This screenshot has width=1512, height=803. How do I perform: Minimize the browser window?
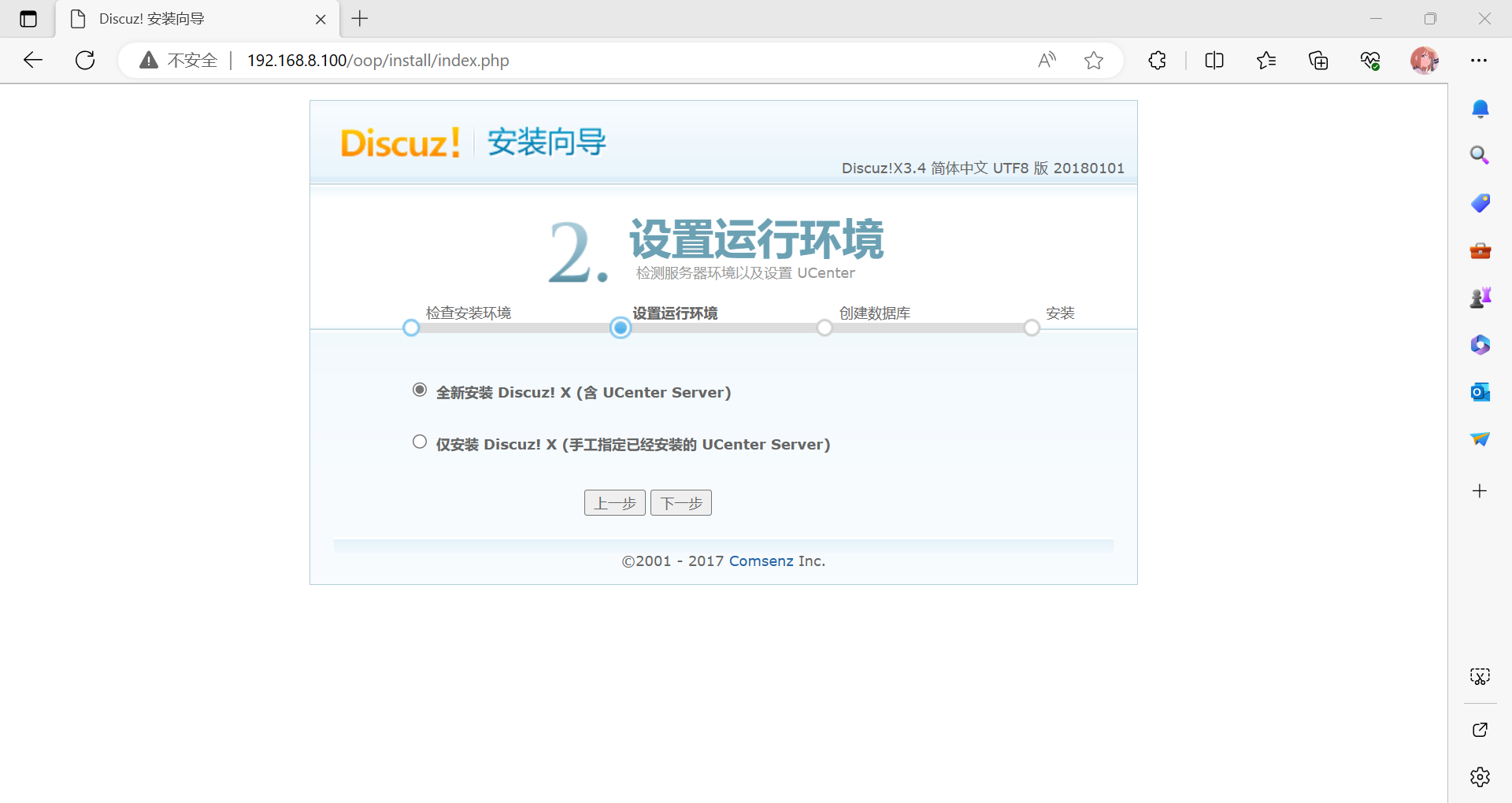[x=1376, y=19]
